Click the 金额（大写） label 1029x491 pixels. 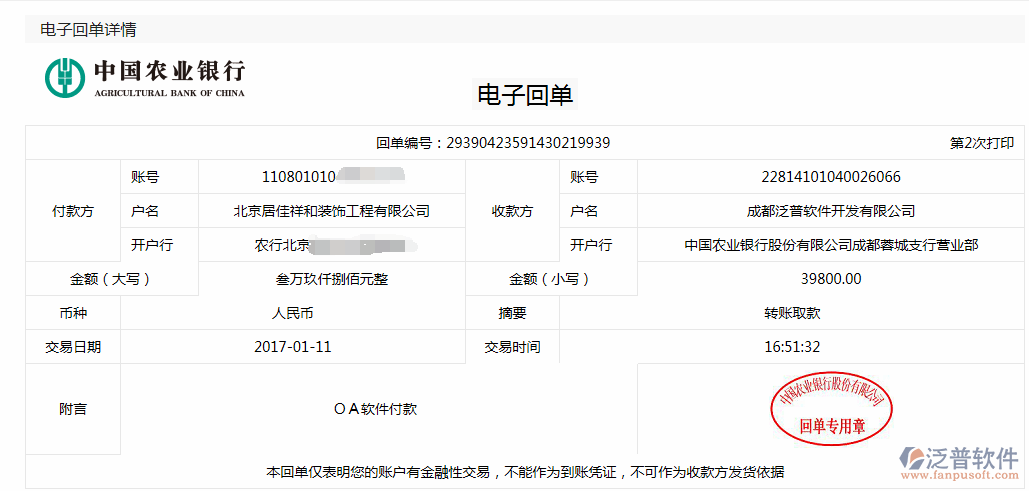tap(112, 279)
